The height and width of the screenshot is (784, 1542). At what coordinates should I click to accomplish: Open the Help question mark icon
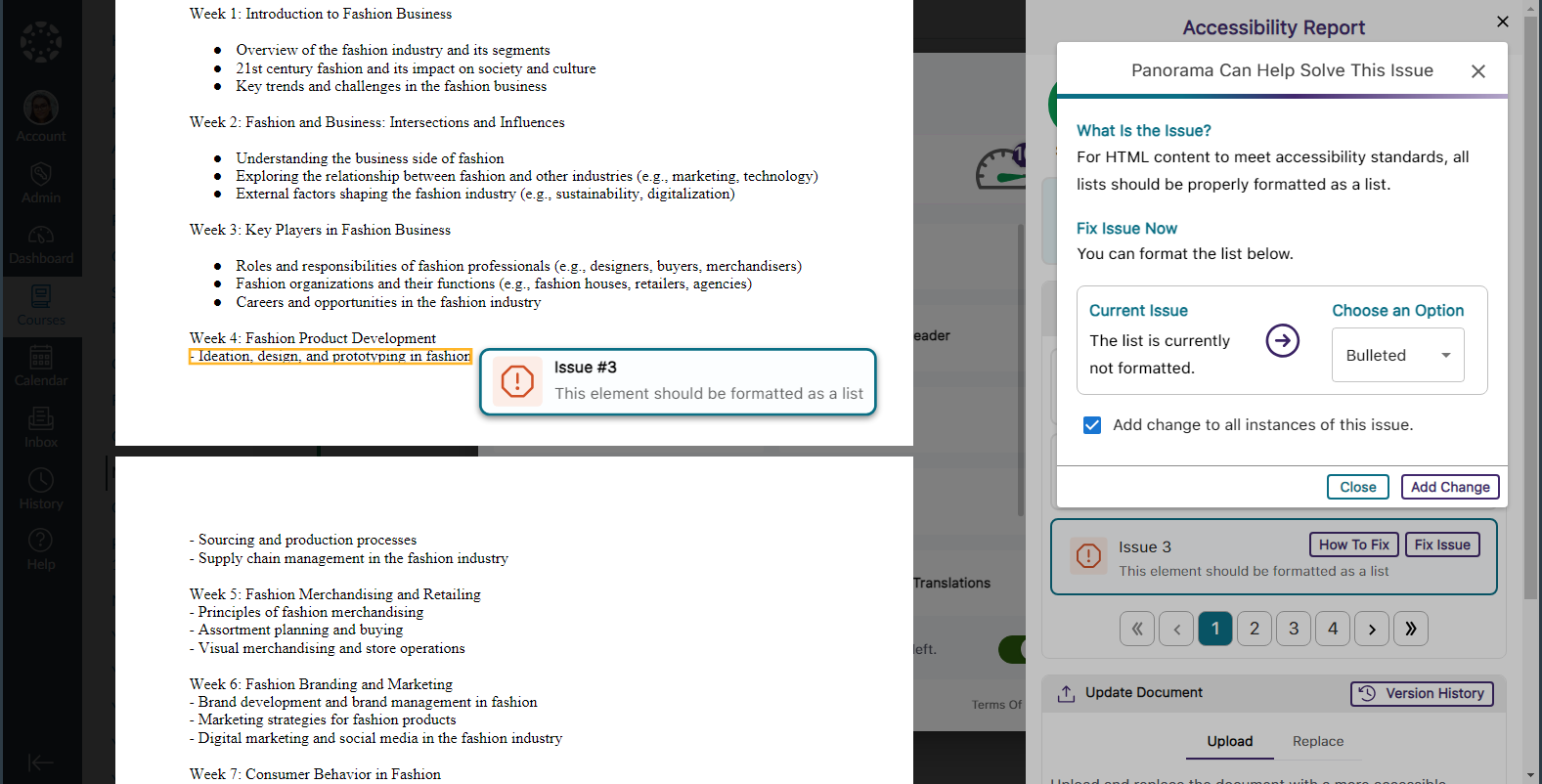coord(41,543)
